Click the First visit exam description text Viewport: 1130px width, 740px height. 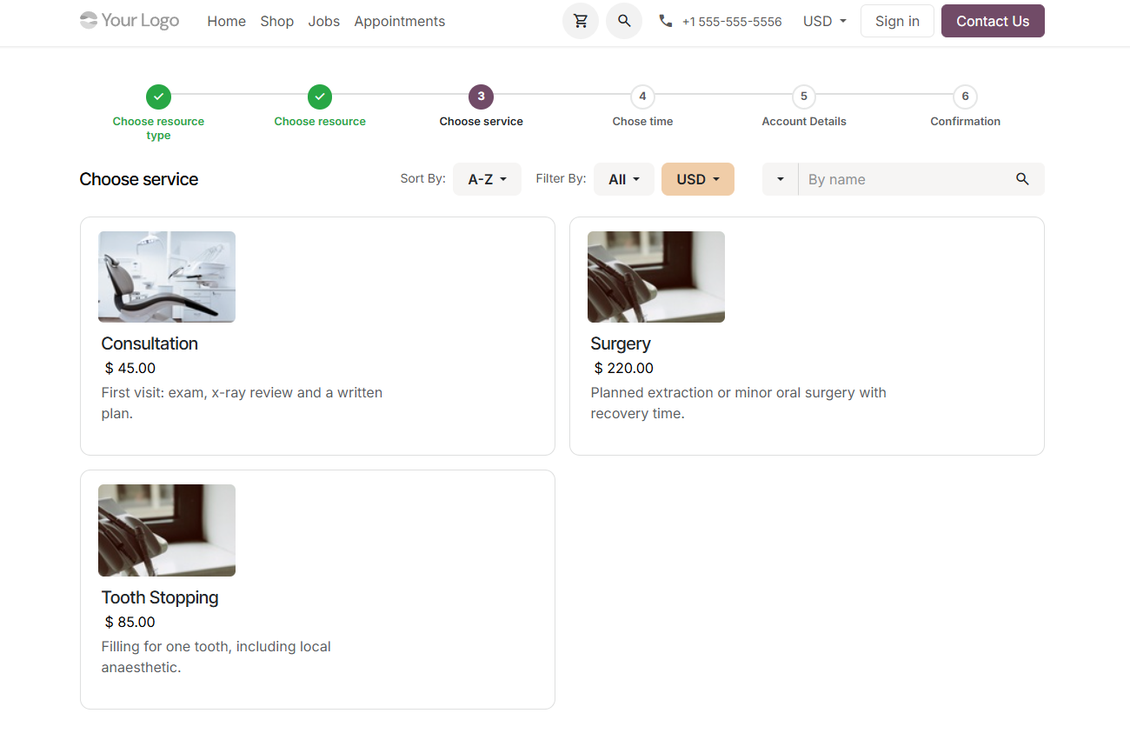(x=241, y=403)
